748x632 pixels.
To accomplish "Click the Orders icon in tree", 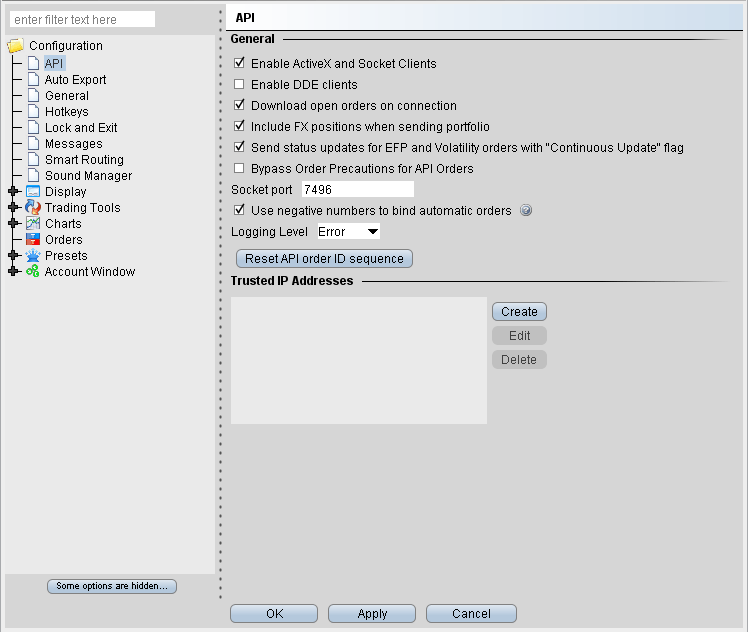I will 33,240.
